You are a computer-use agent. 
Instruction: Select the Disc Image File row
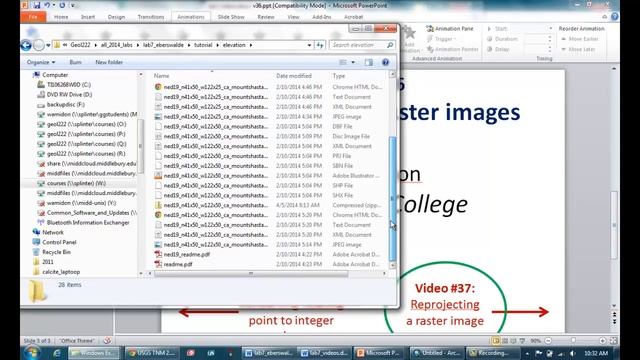pos(269,136)
